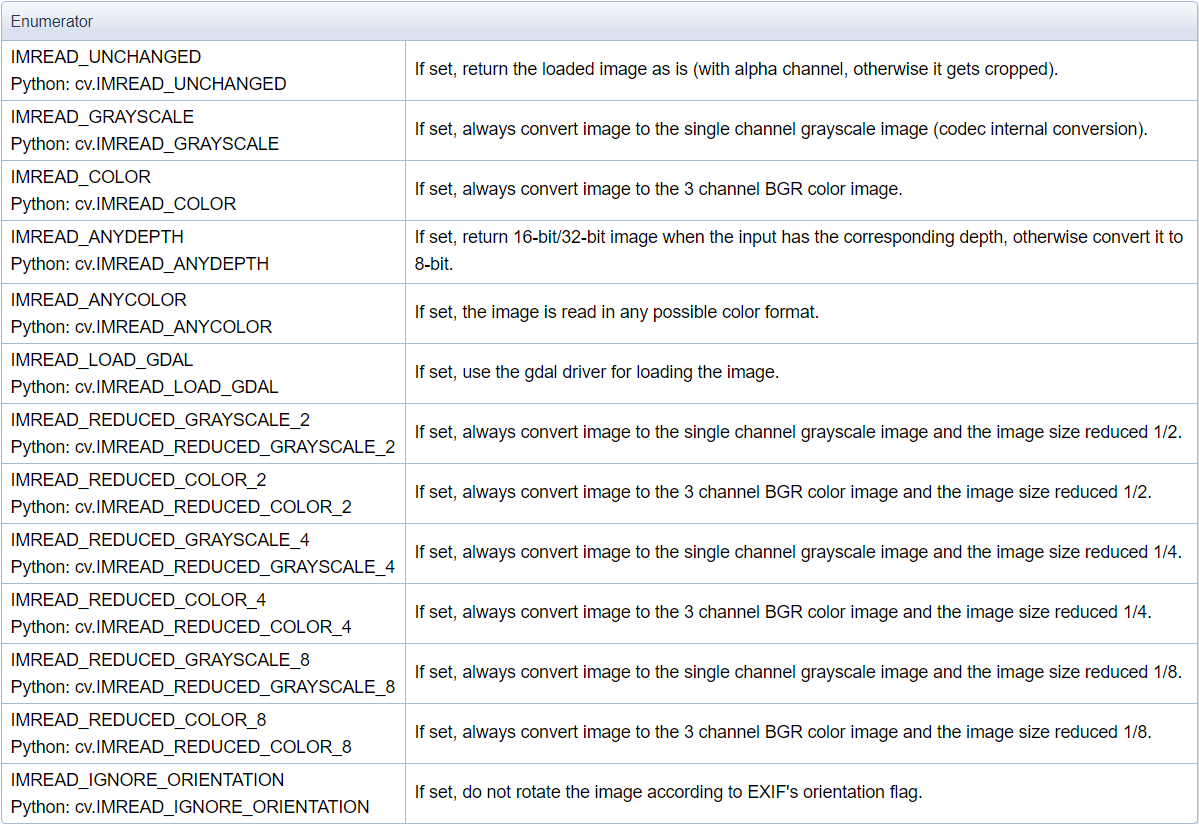Select the IMREAD_IGNORE_ORIENTATION enumerator name

tap(148, 780)
